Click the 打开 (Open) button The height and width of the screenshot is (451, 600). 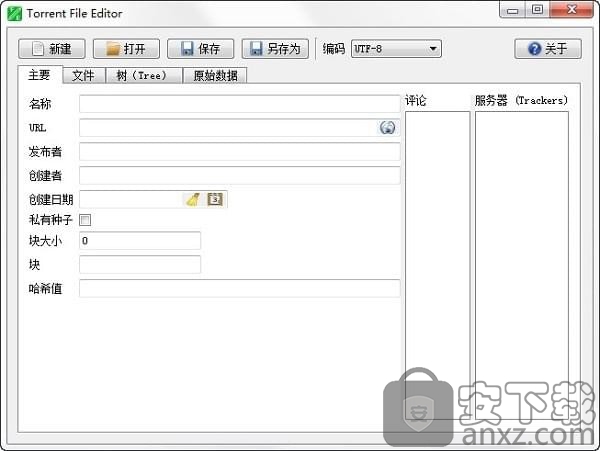pos(126,49)
